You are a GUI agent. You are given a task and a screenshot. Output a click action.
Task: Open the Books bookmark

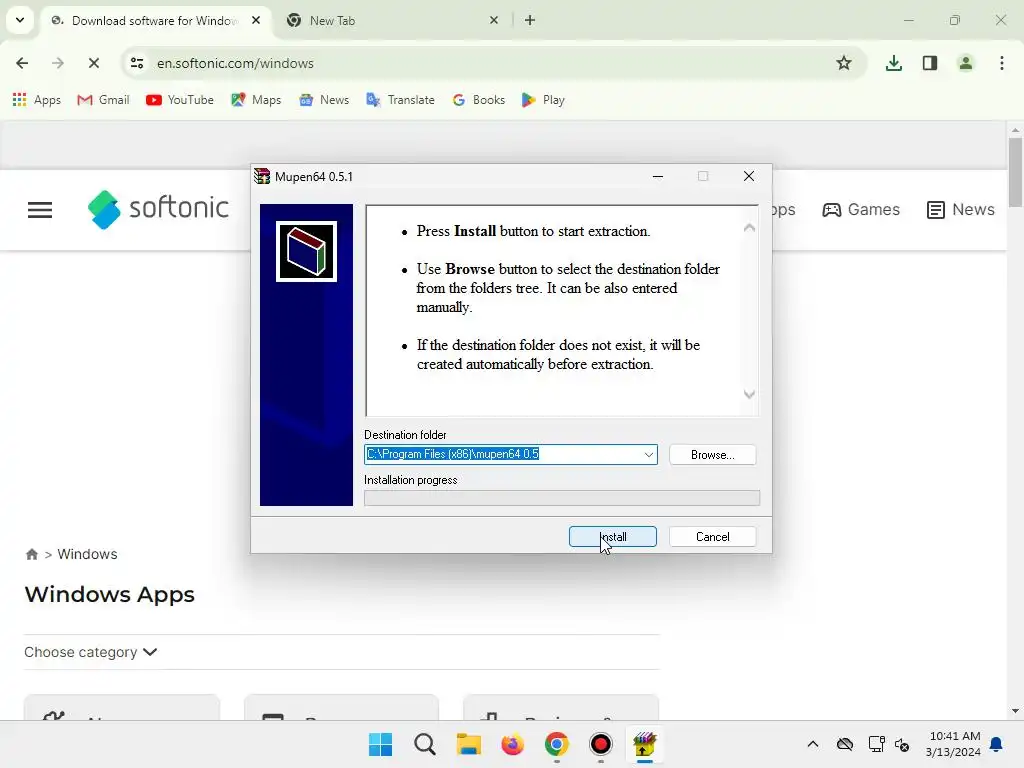pyautogui.click(x=479, y=100)
